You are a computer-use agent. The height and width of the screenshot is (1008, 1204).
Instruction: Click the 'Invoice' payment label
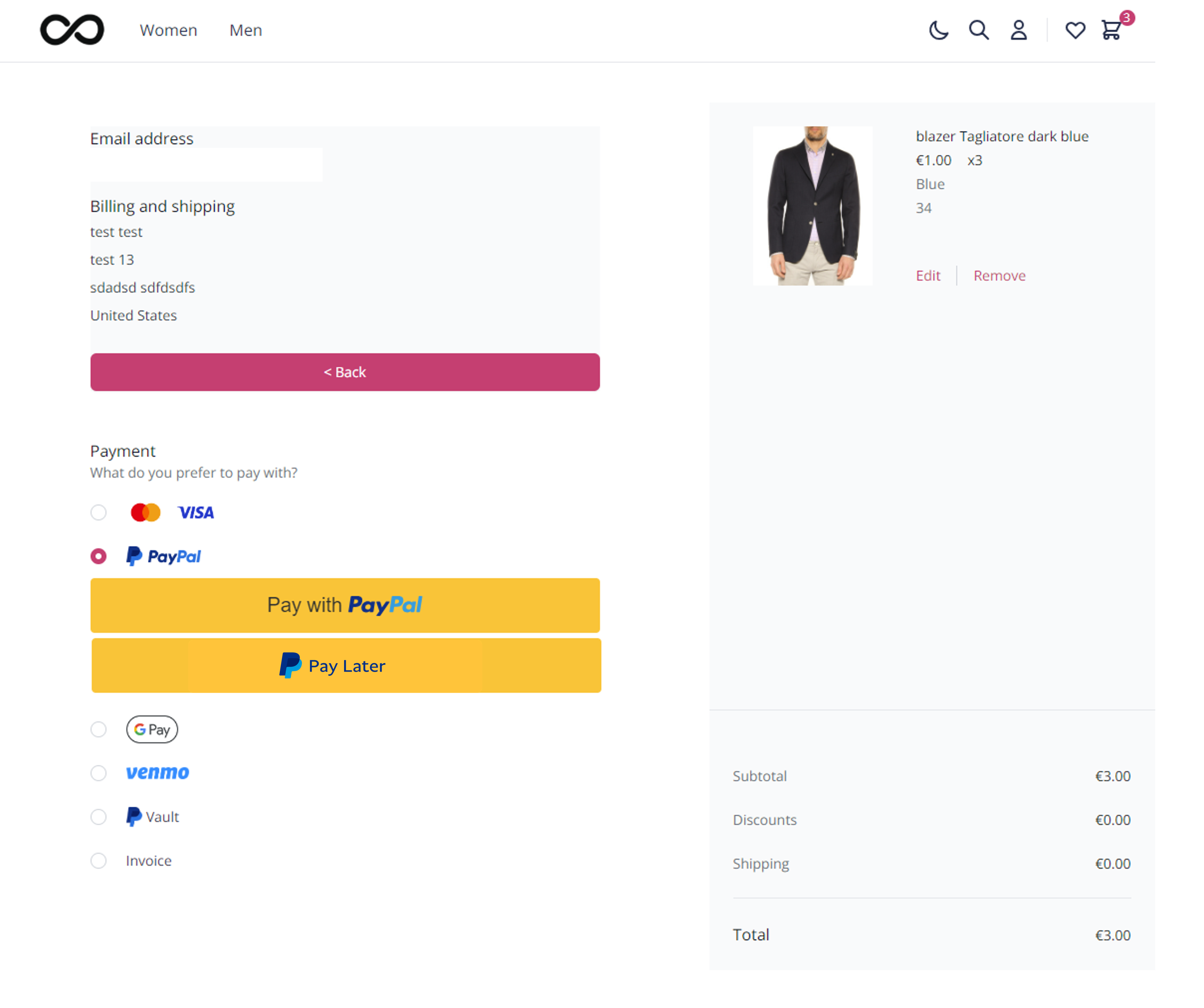(149, 861)
